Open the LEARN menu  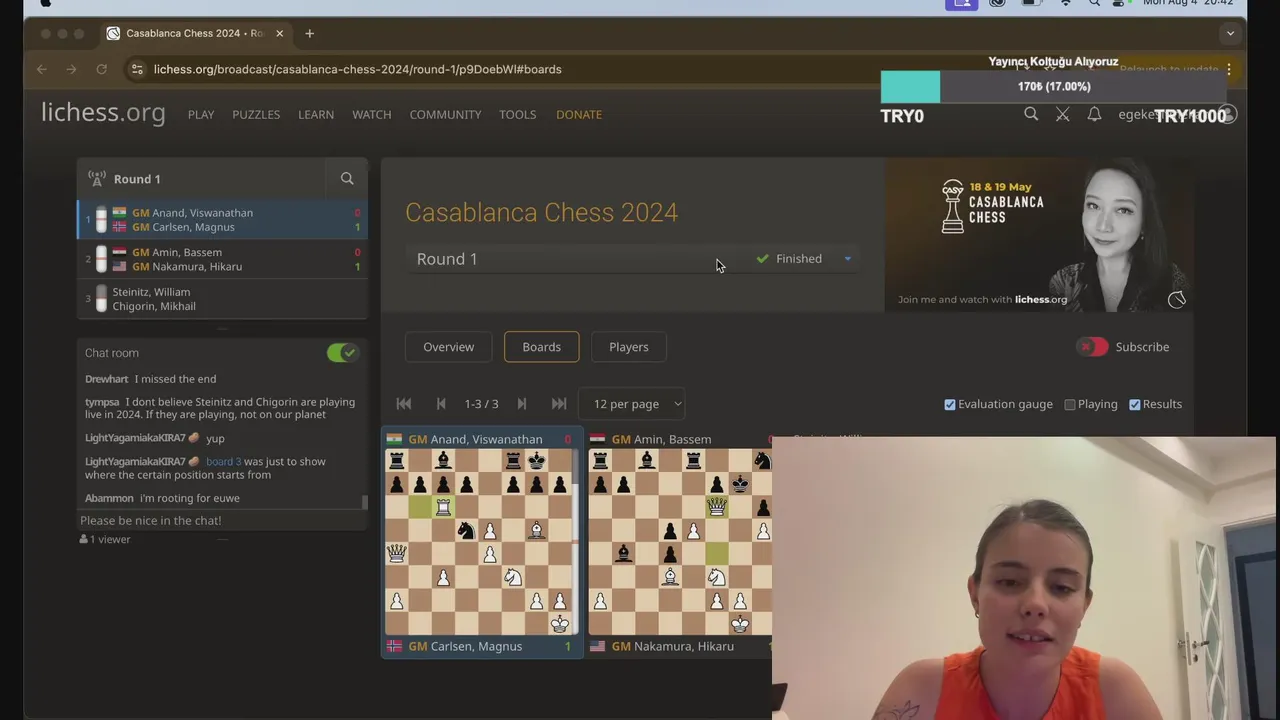pyautogui.click(x=316, y=114)
